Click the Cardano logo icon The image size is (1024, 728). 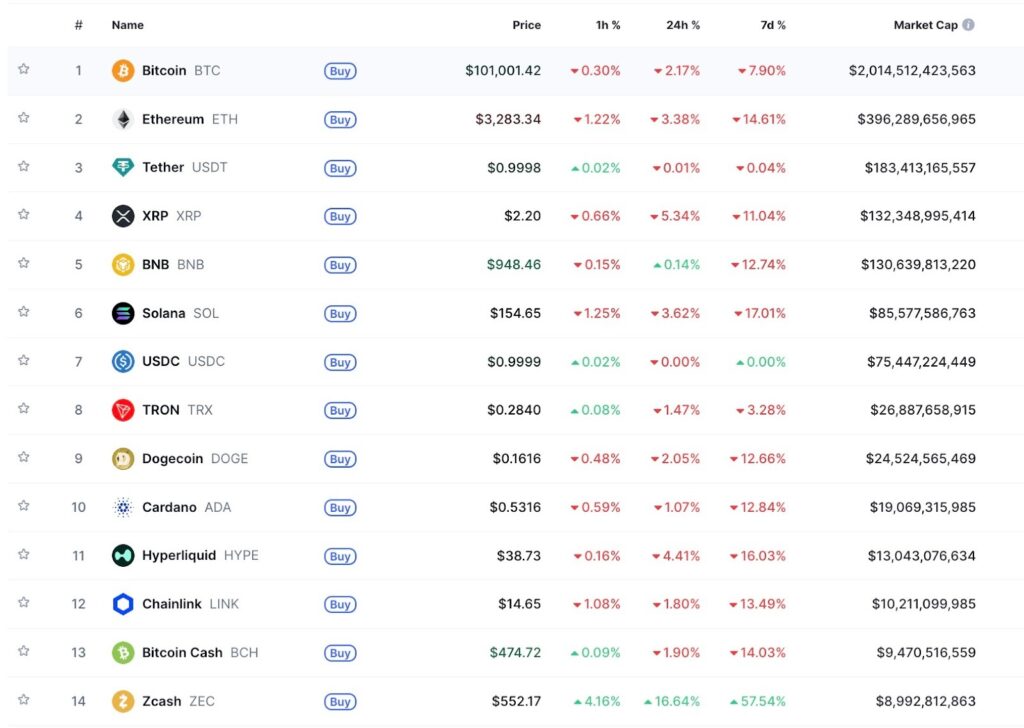123,508
